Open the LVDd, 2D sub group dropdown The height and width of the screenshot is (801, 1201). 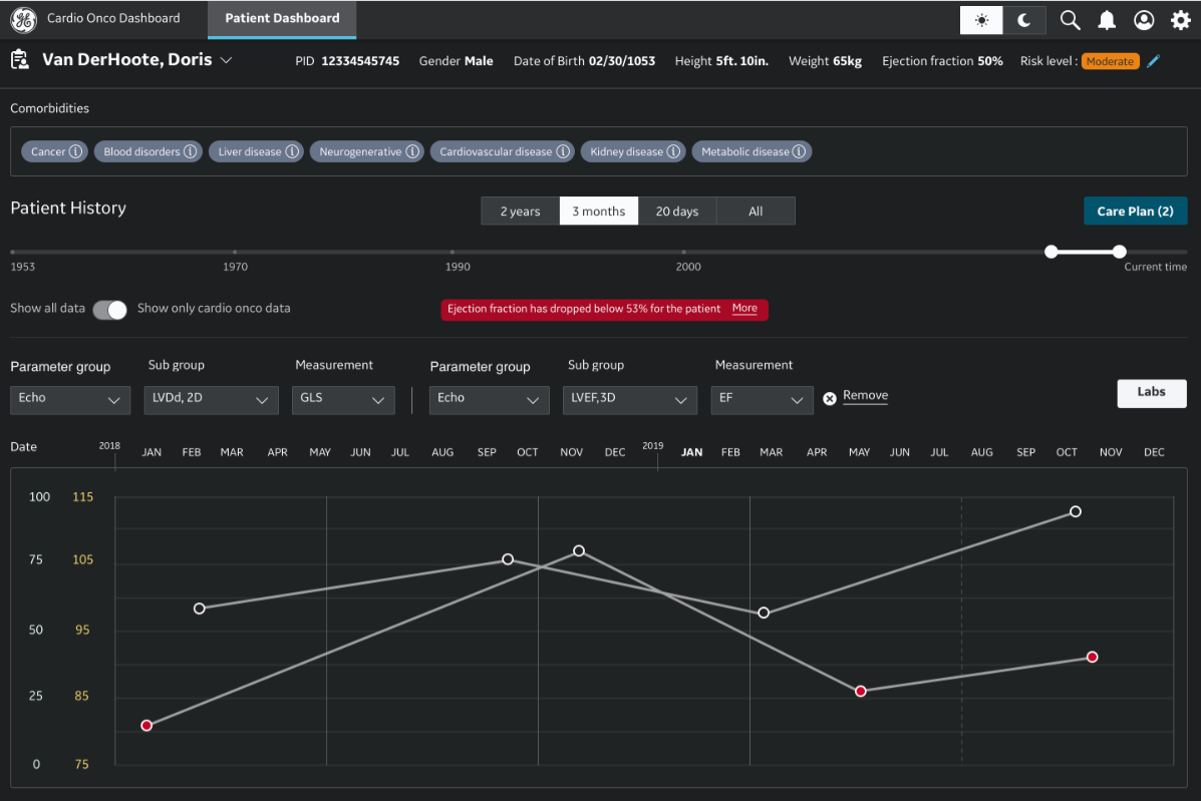(211, 399)
